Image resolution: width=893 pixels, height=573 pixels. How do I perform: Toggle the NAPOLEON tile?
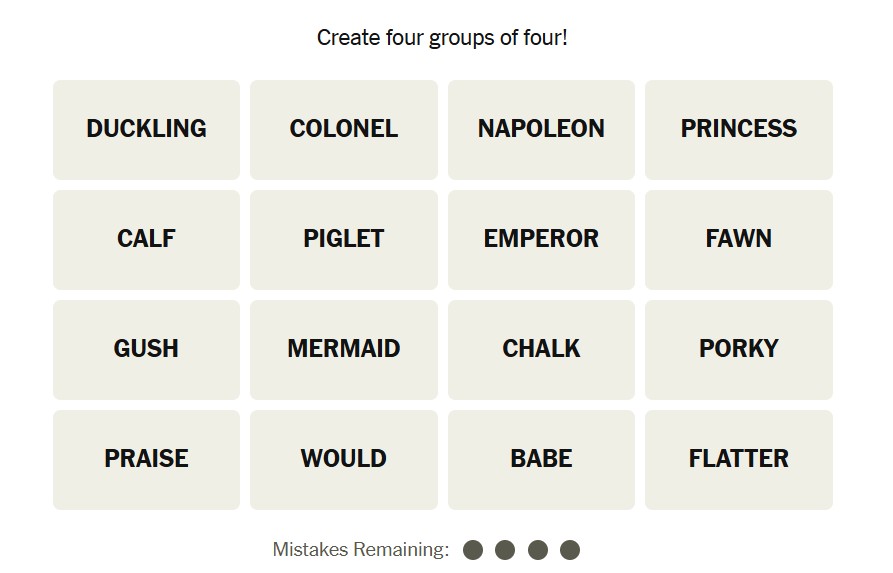point(541,129)
